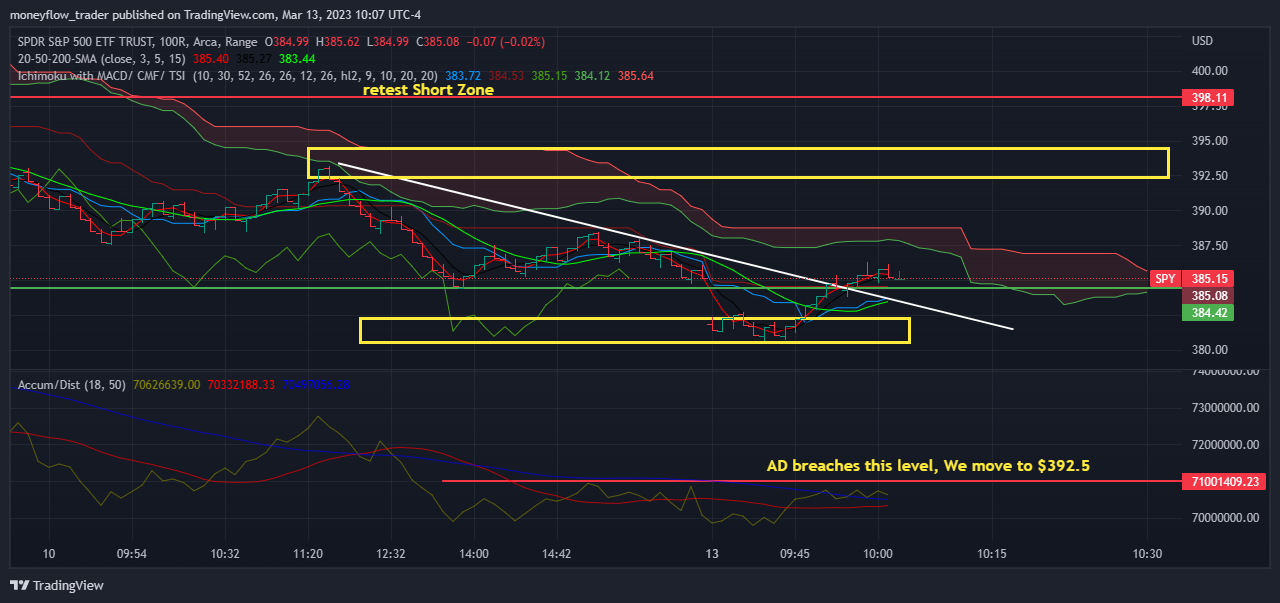Viewport: 1280px width, 603px height.
Task: Click the 14:42 time axis label
Action: (x=556, y=554)
